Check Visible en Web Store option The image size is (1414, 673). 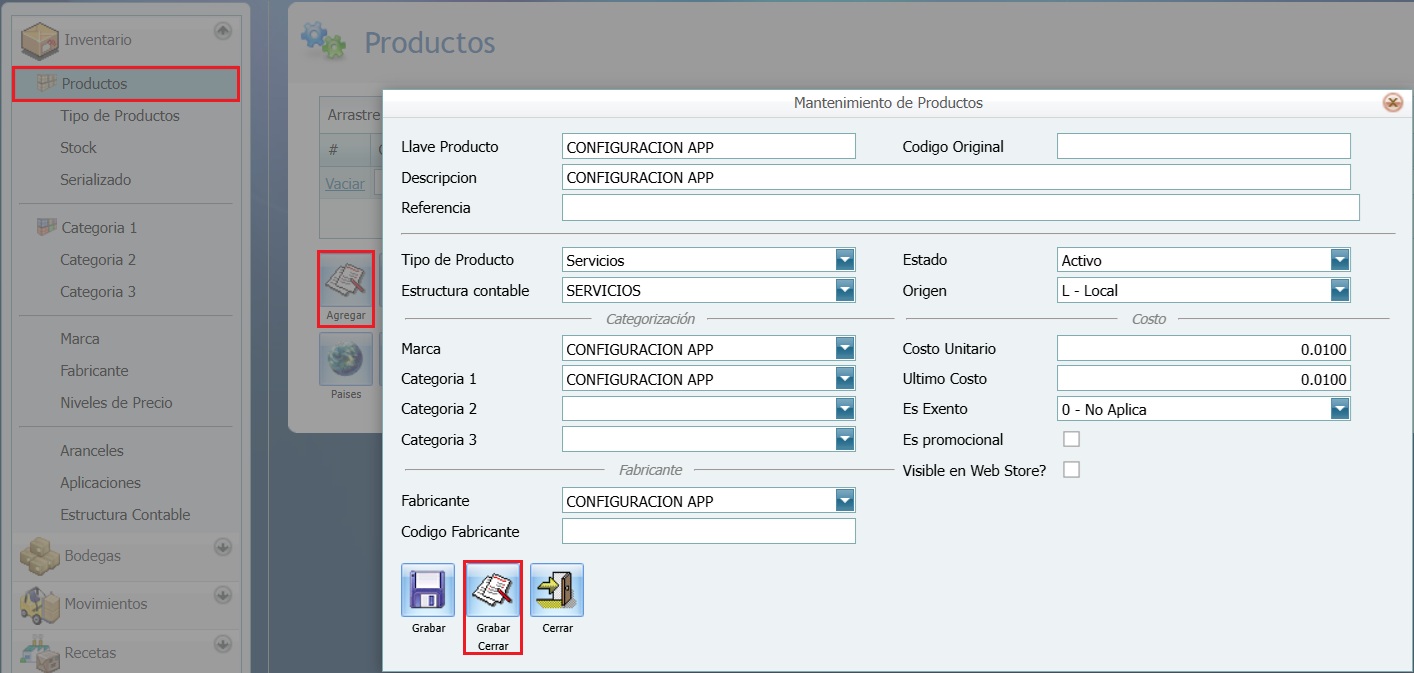point(1071,470)
